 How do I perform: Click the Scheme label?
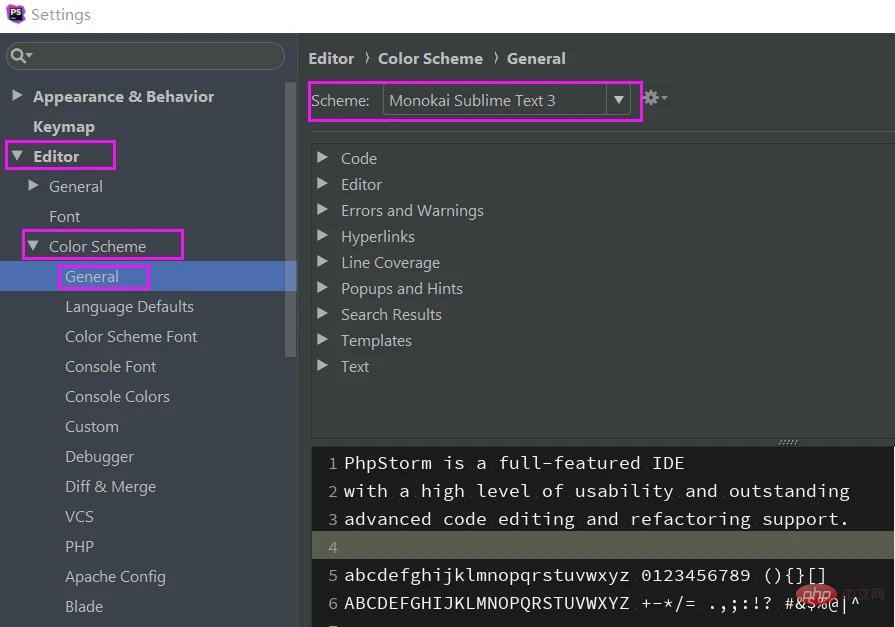tap(340, 101)
